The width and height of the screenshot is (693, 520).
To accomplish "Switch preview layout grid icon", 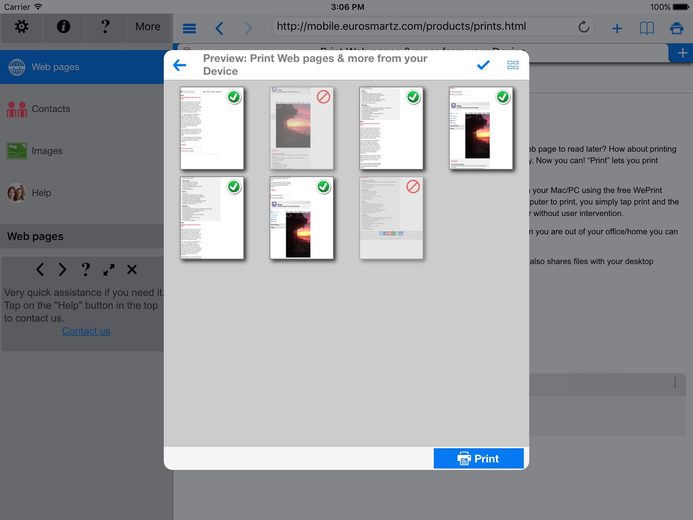I will [x=513, y=65].
